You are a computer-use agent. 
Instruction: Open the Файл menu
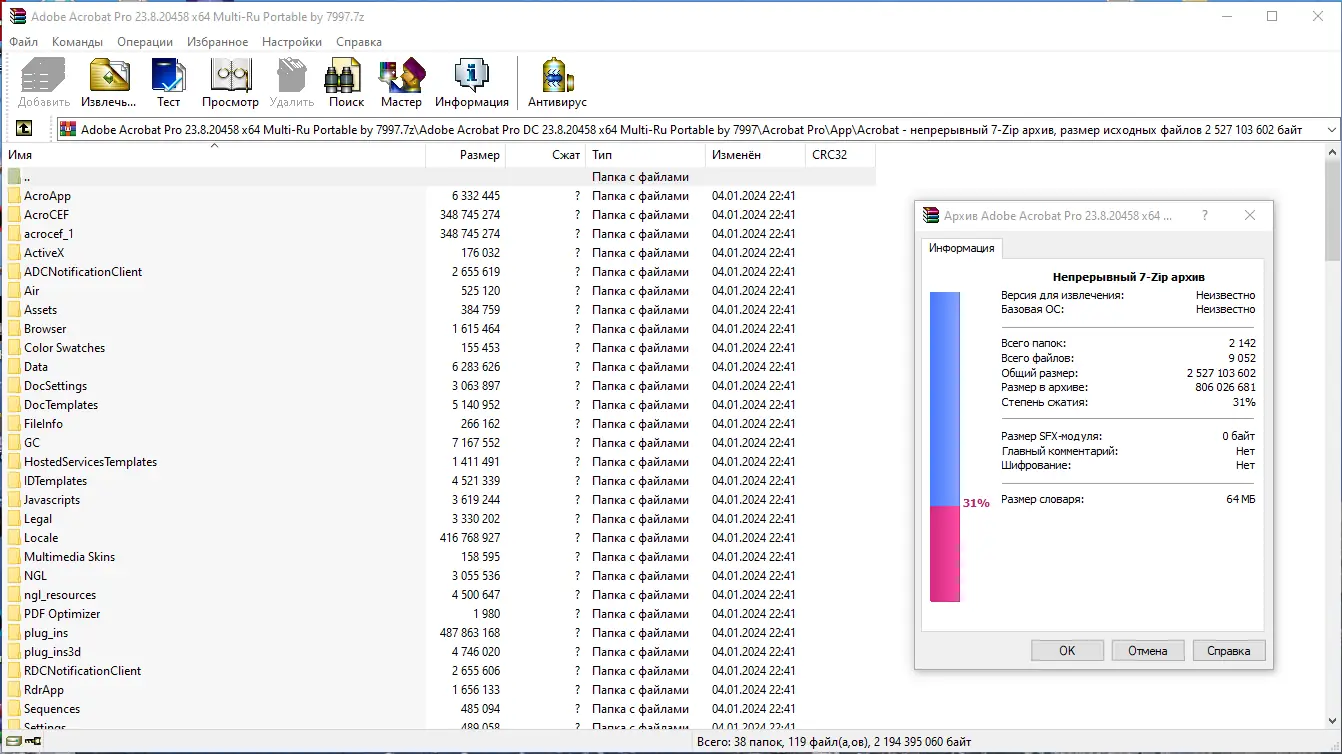click(23, 42)
